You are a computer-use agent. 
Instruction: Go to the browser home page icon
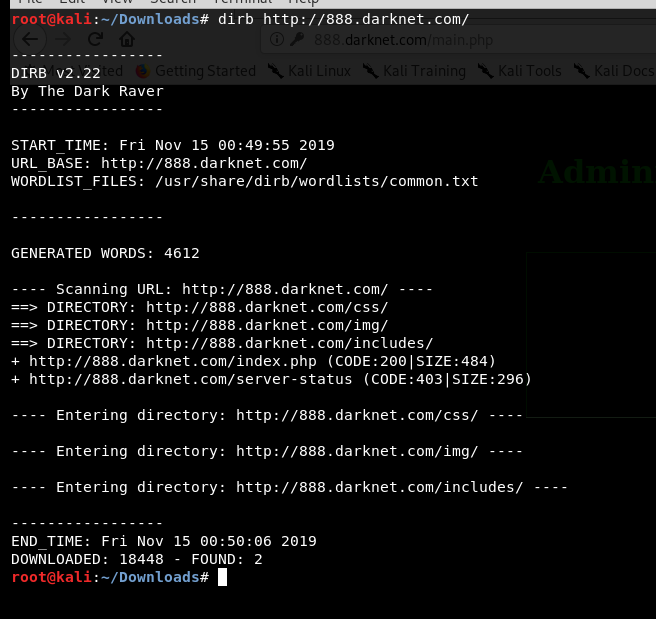pos(127,39)
